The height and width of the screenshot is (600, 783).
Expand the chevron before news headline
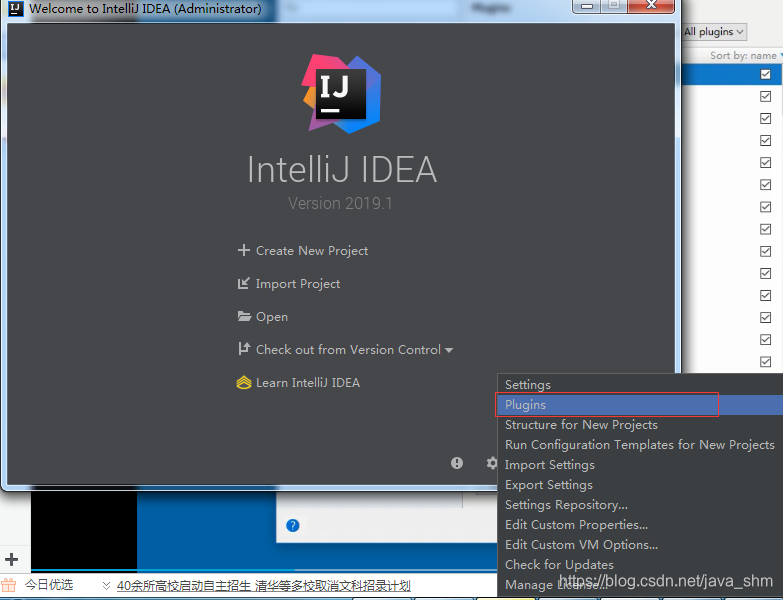coord(106,585)
